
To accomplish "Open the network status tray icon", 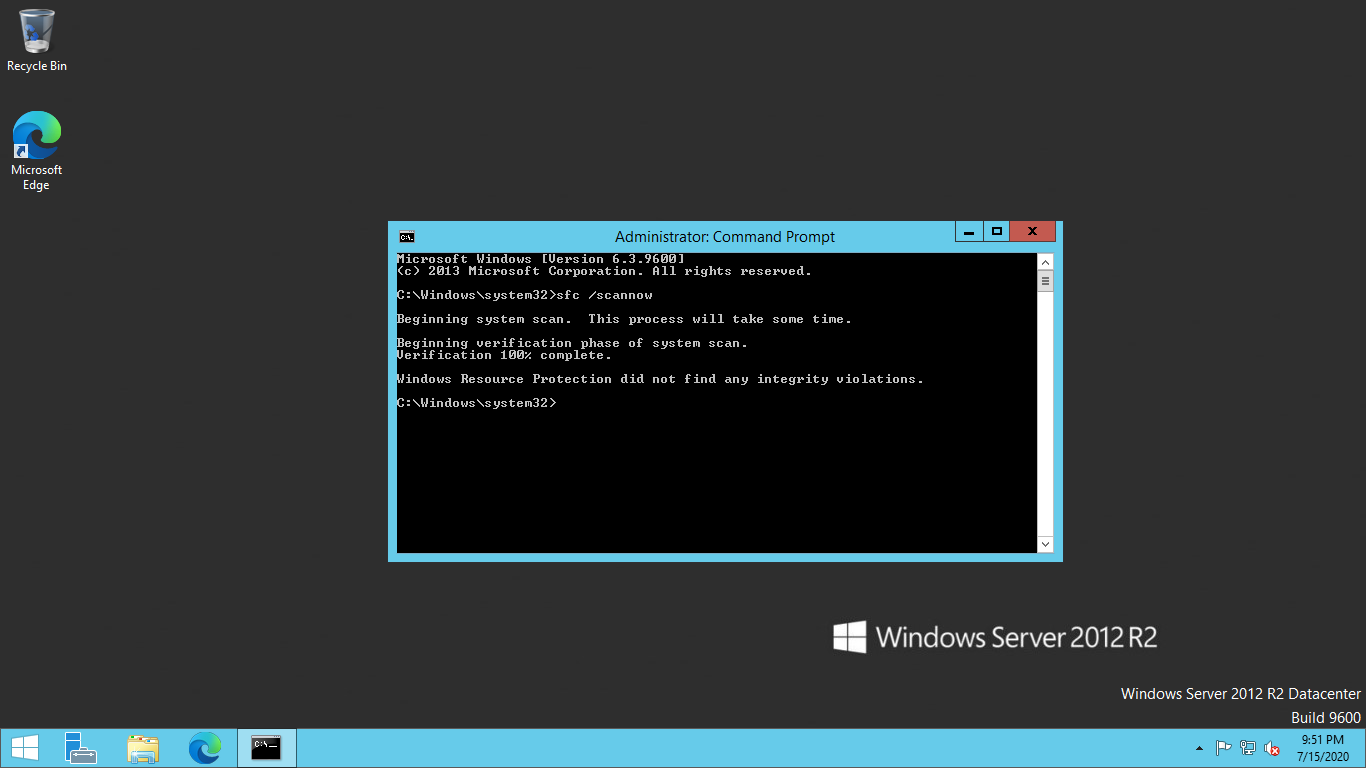I will coord(1248,748).
